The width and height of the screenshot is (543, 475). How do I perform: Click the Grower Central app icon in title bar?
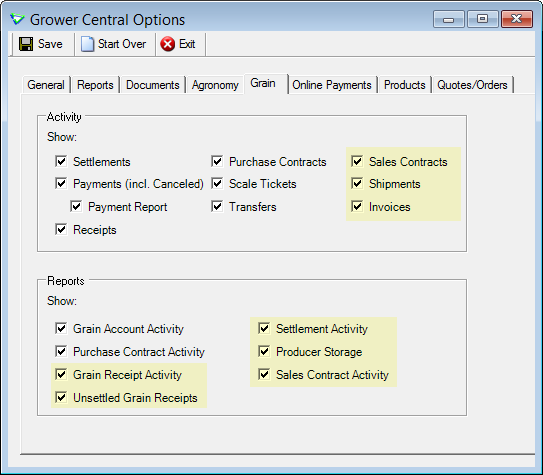pyautogui.click(x=17, y=19)
